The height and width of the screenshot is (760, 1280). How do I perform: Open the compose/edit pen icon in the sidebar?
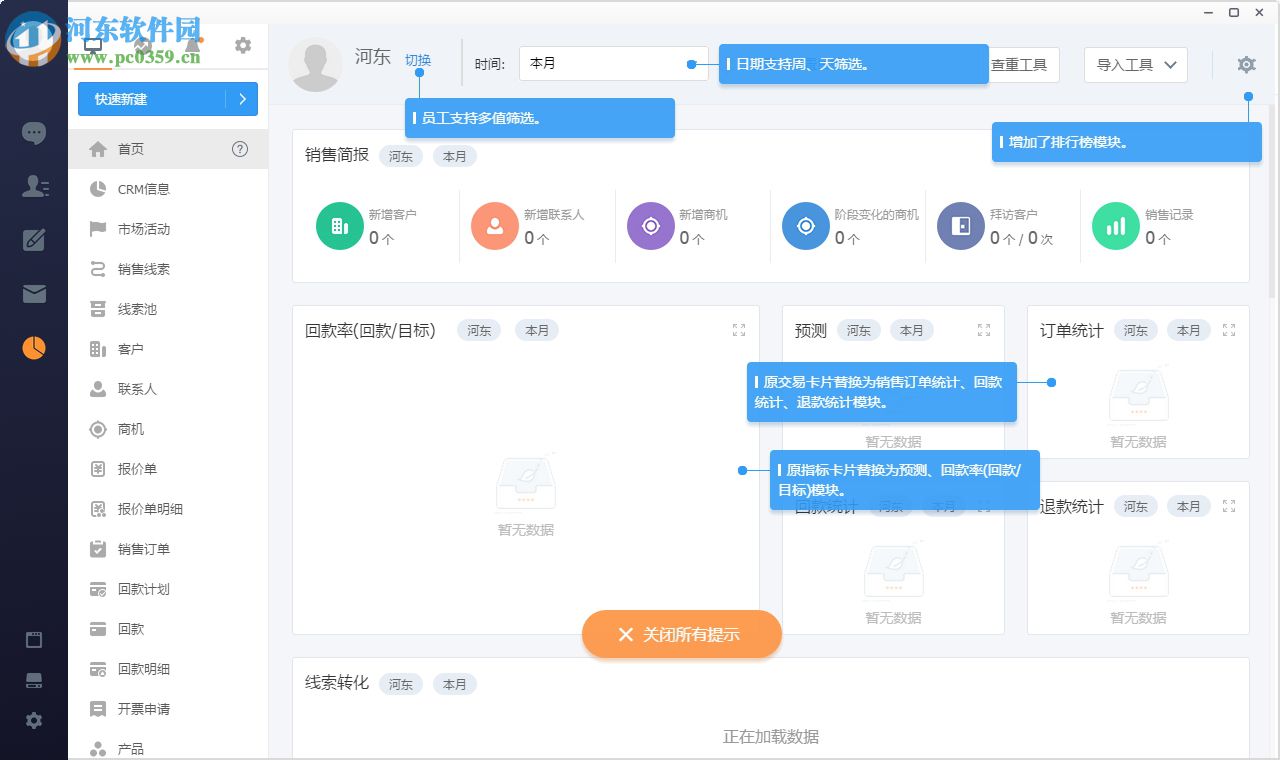coord(34,240)
